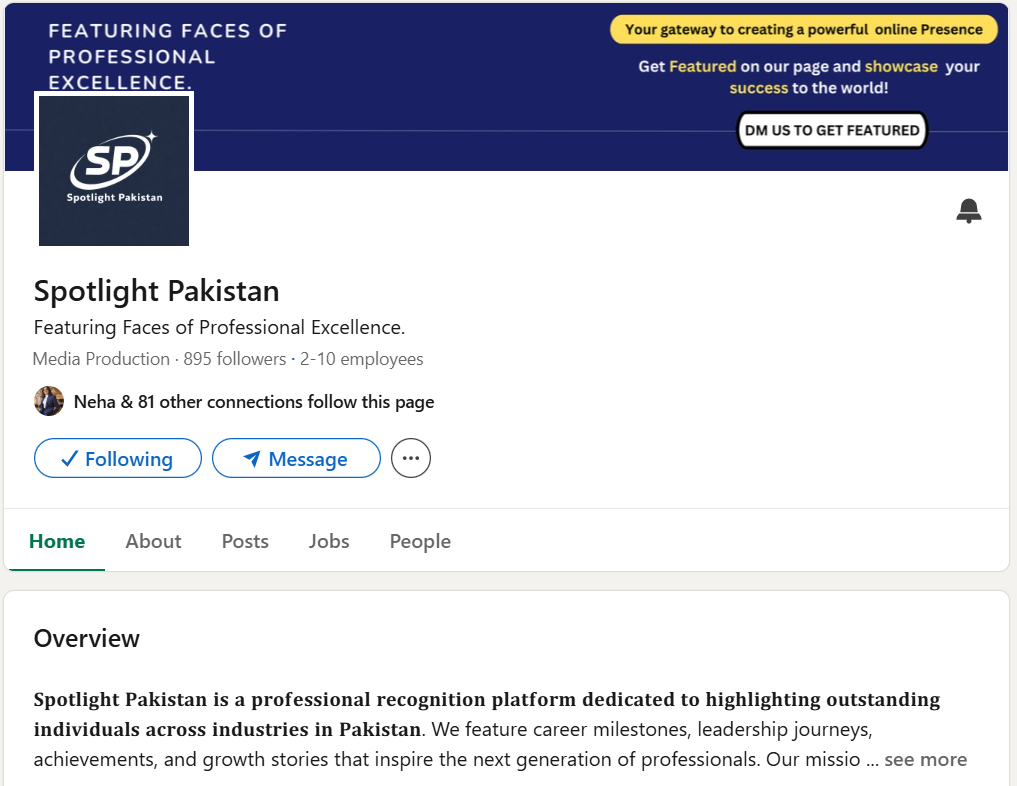This screenshot has height=786, width=1017.
Task: Expand overview with see more
Action: pyautogui.click(x=926, y=759)
